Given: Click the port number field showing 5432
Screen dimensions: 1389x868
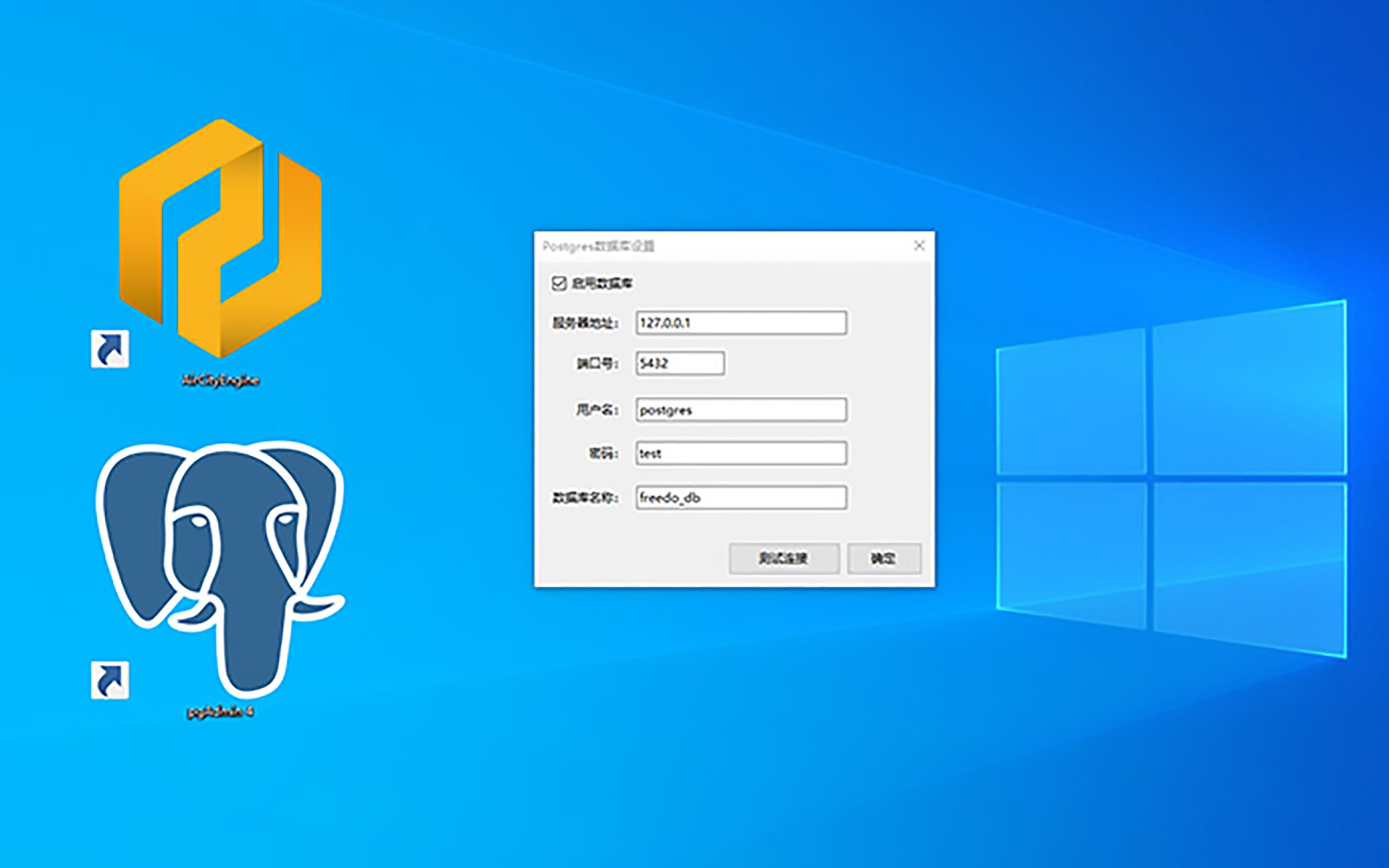Looking at the screenshot, I should (x=679, y=363).
